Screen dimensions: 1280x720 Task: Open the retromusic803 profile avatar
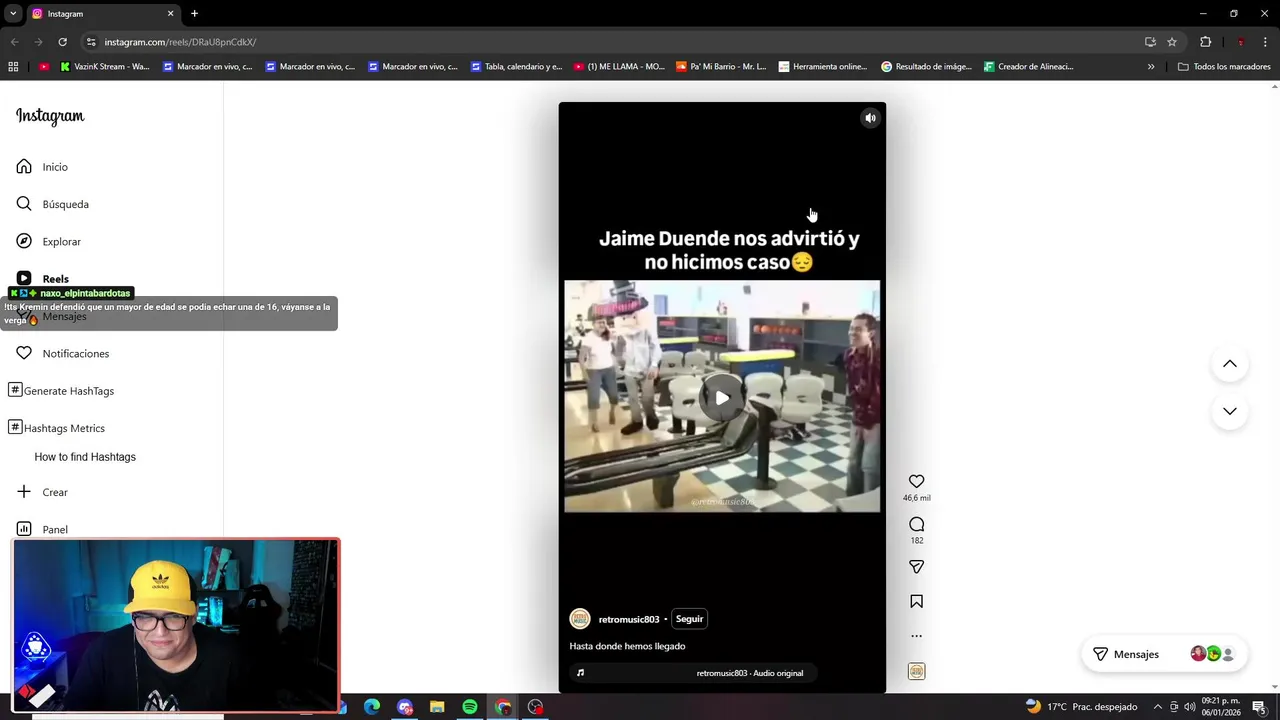pos(580,619)
